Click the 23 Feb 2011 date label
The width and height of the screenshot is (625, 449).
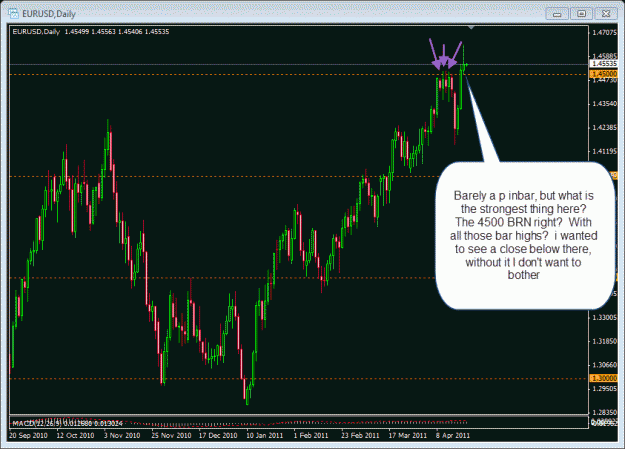(x=360, y=435)
